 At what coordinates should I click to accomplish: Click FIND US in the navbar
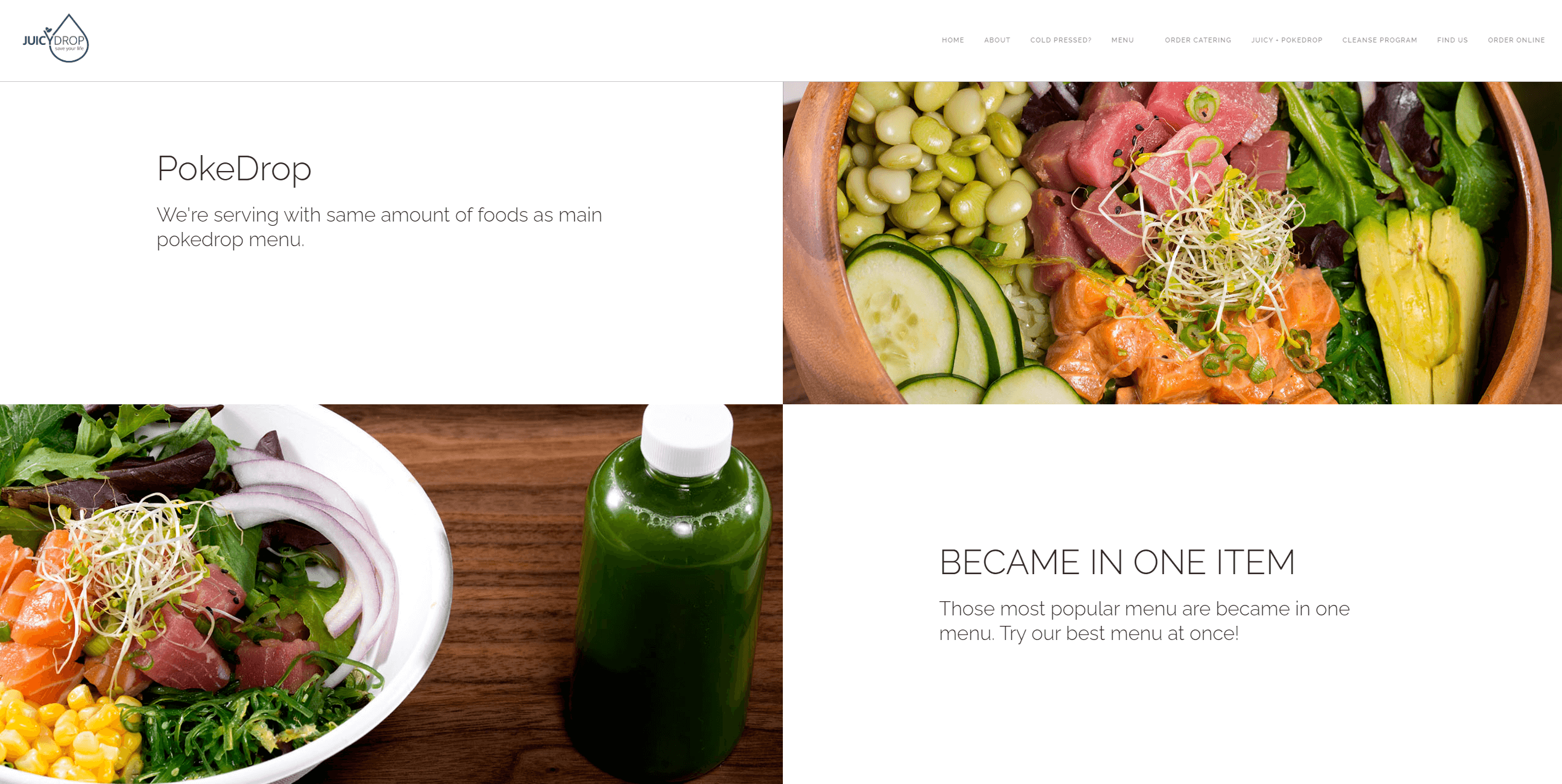[x=1452, y=40]
